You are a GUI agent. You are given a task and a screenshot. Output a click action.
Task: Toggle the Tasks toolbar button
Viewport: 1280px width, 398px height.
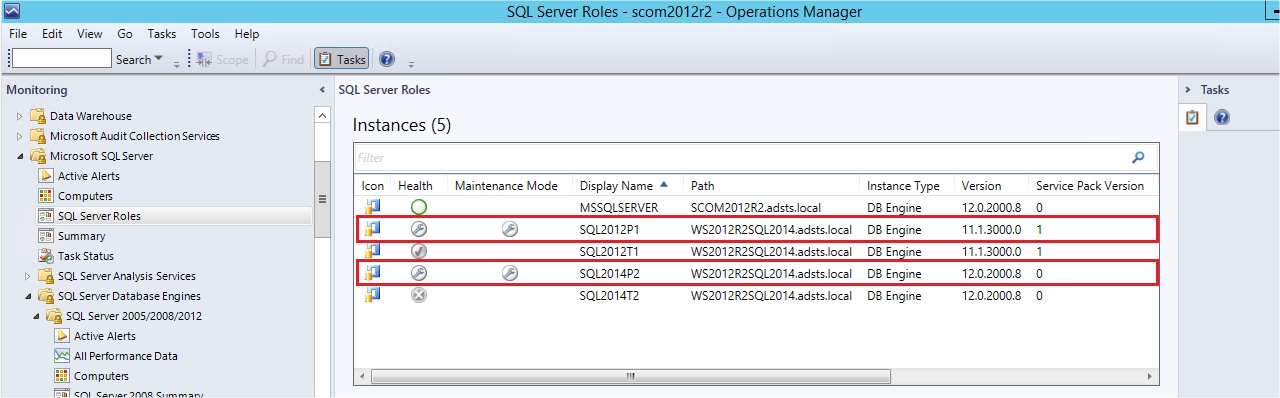(342, 60)
